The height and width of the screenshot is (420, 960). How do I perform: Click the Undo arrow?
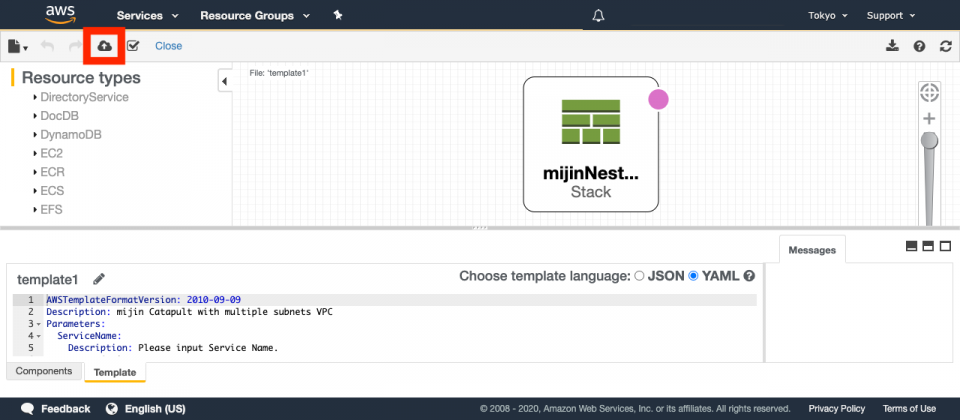point(47,46)
